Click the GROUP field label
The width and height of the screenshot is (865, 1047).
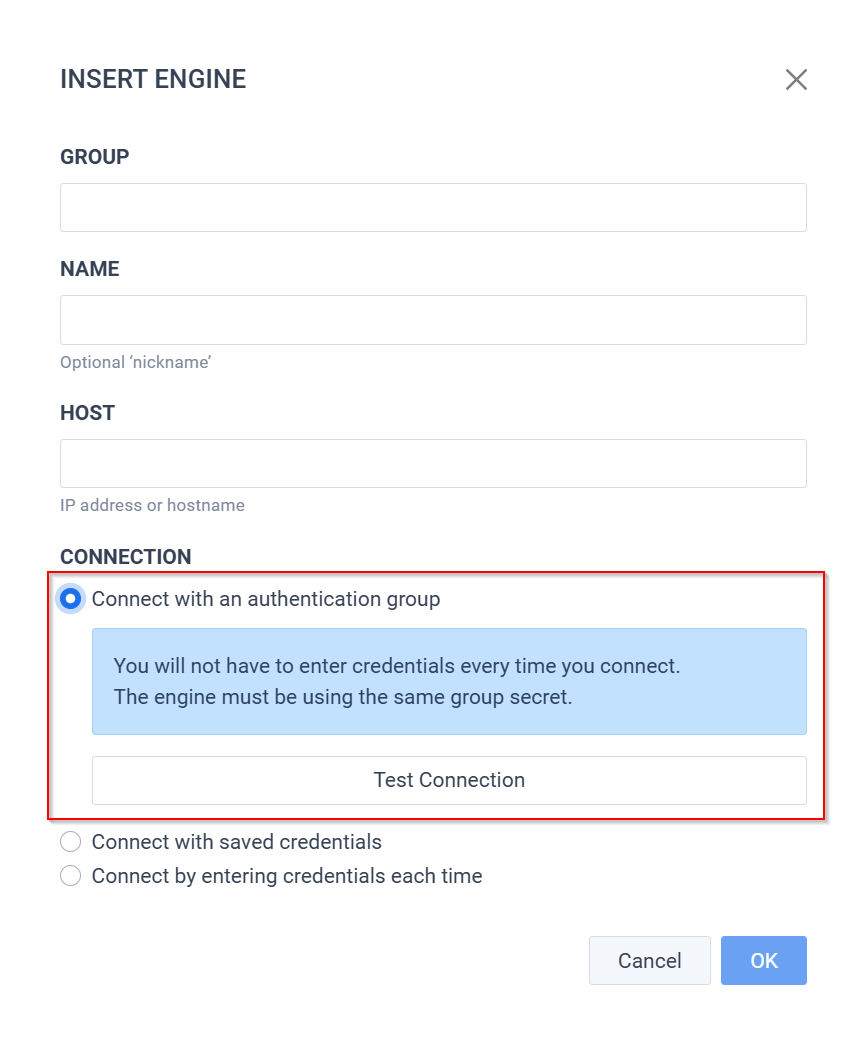94,157
